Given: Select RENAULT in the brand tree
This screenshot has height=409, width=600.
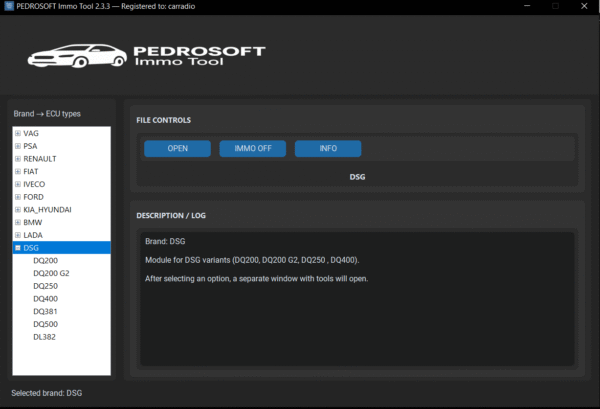Looking at the screenshot, I should [x=40, y=159].
